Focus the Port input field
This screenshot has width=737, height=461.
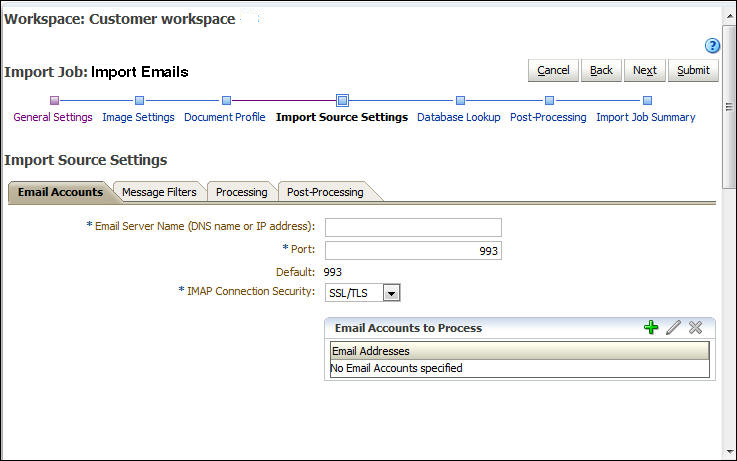(413, 250)
